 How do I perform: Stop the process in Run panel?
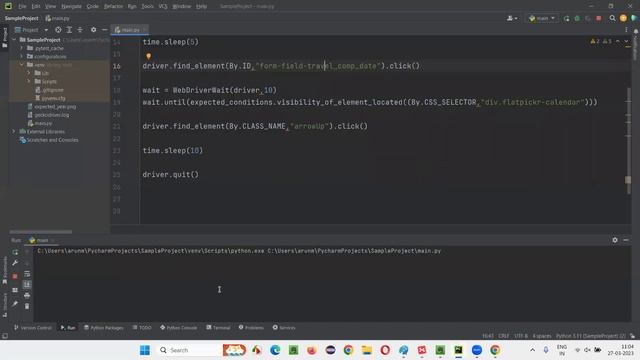pyautogui.click(x=15, y=276)
